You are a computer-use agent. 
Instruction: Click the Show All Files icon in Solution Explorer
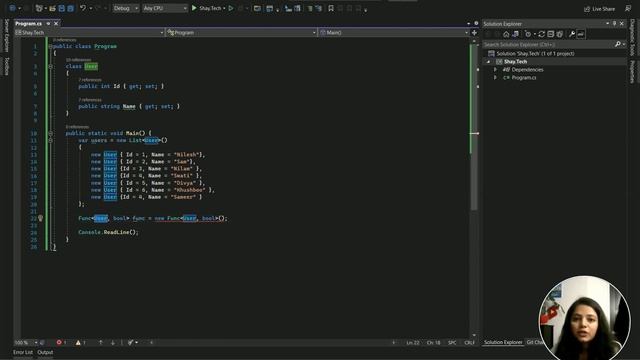point(560,34)
